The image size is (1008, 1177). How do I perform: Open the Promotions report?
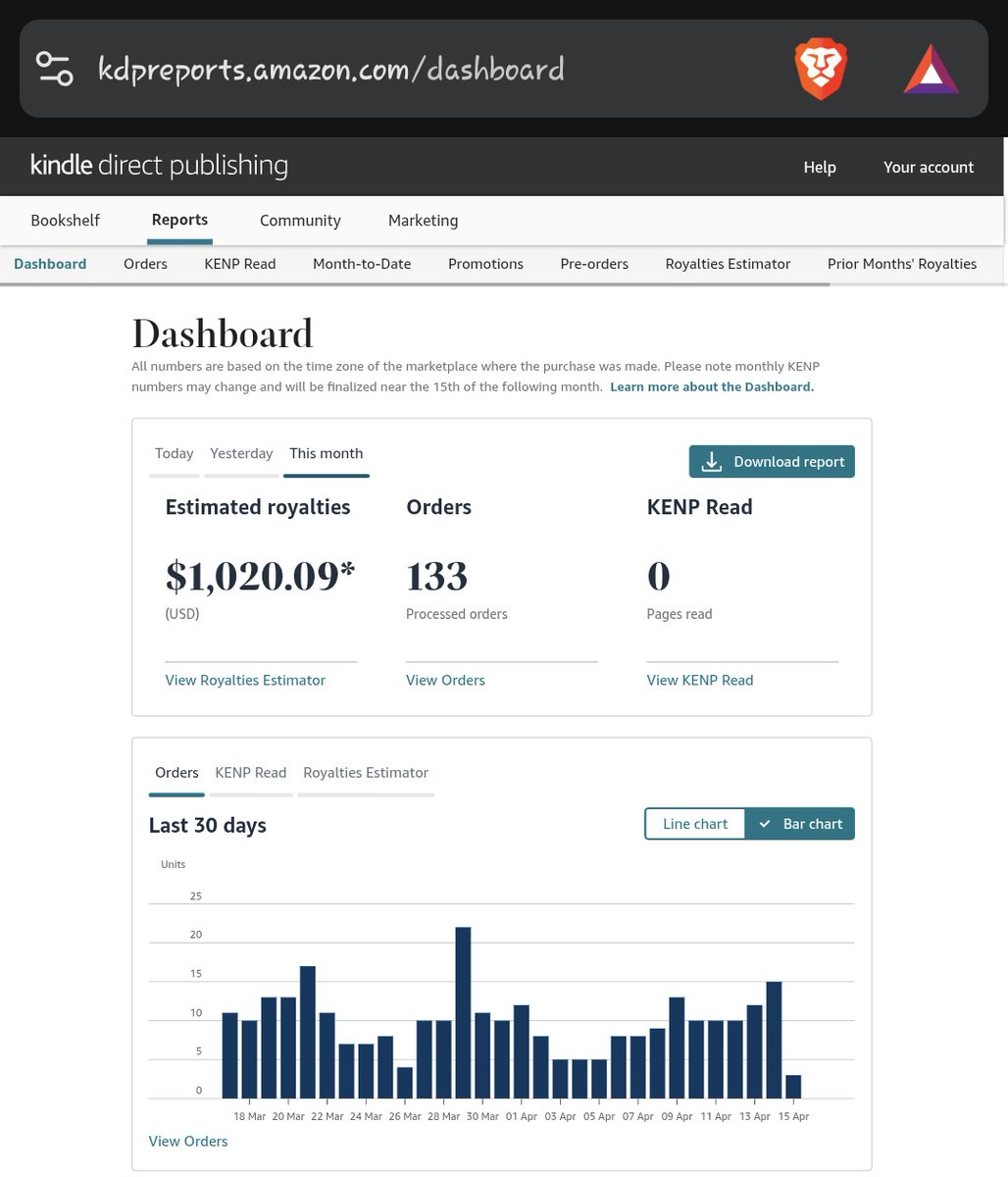coord(485,264)
